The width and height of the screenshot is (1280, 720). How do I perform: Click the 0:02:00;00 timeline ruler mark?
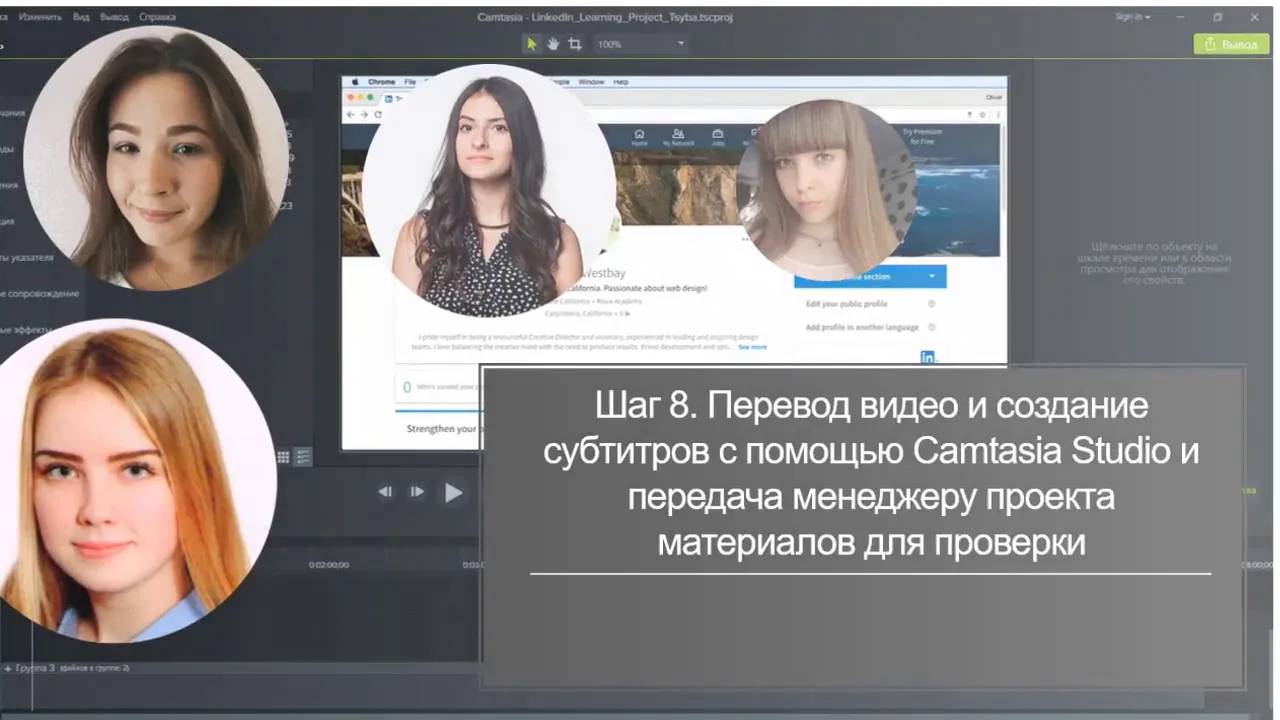pos(329,565)
